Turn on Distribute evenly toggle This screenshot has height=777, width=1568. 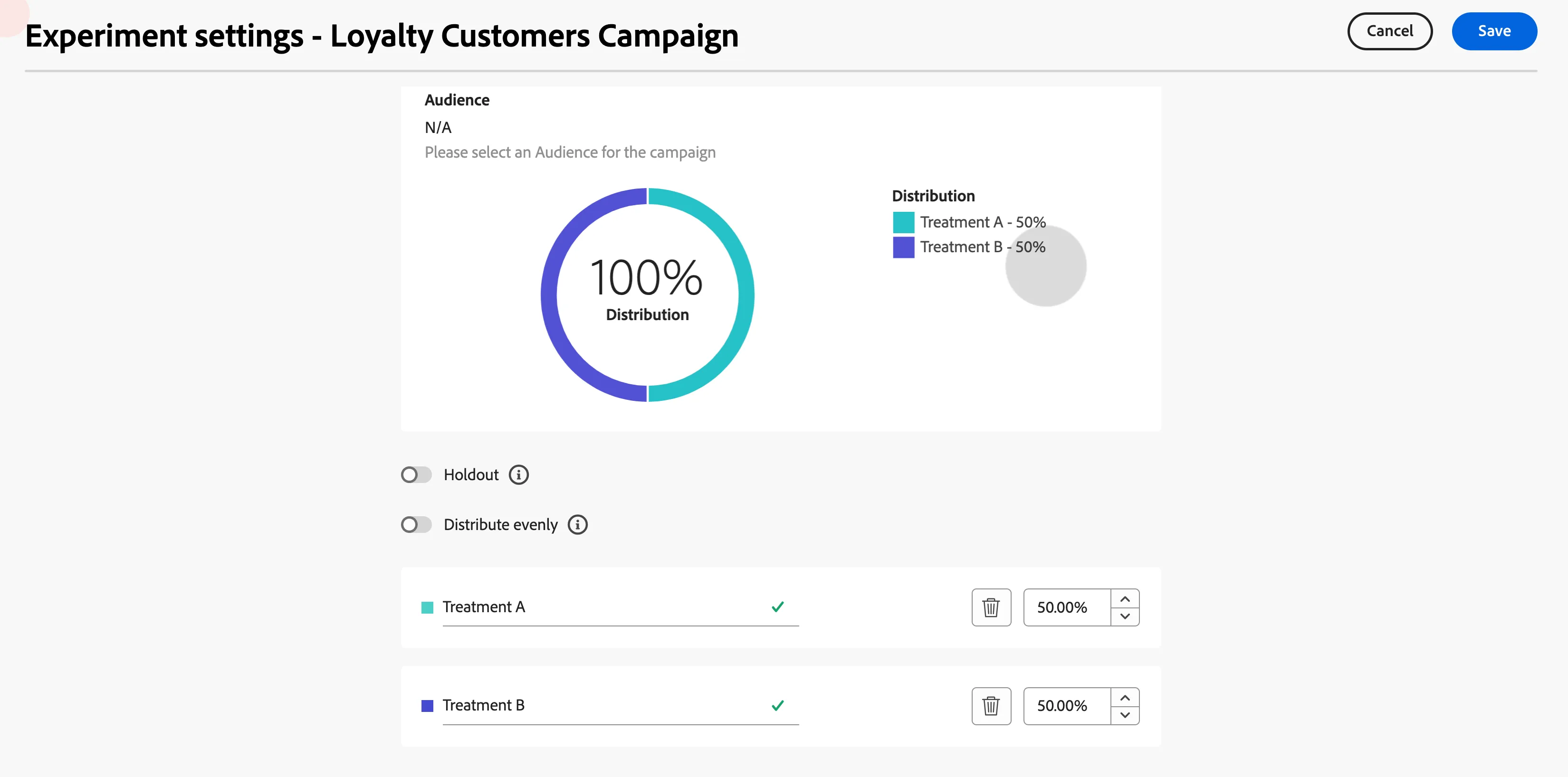click(416, 524)
